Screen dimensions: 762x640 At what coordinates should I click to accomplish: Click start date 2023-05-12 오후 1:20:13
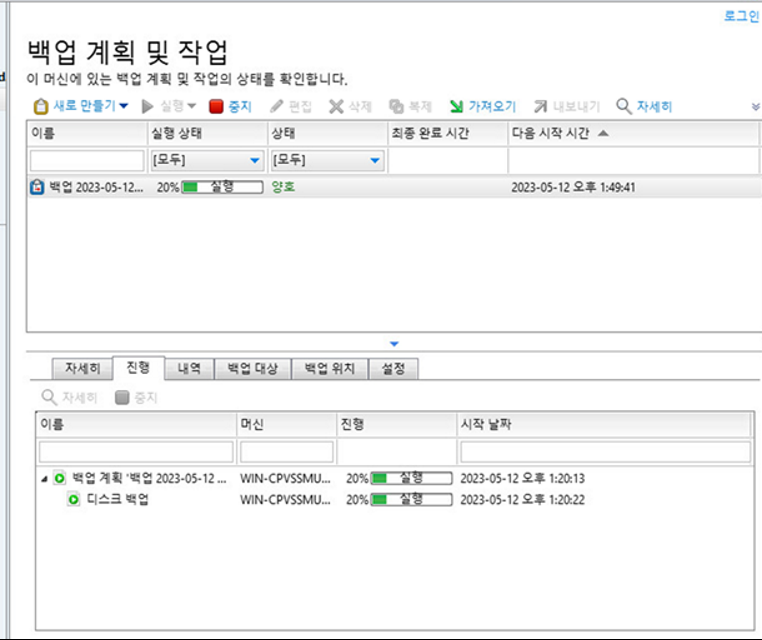(522, 479)
